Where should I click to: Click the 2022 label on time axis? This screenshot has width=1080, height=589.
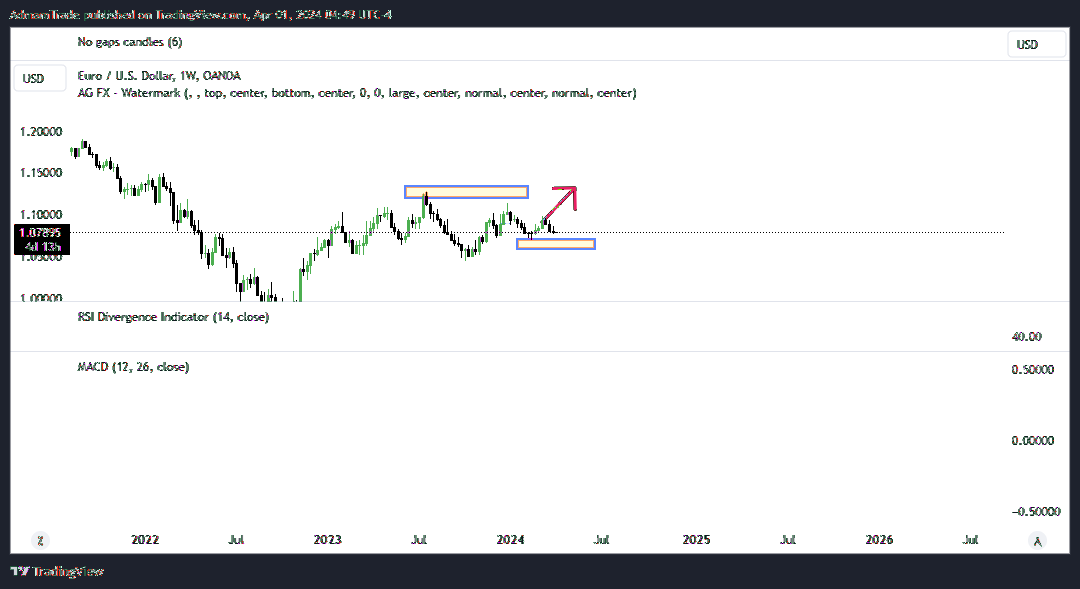[x=145, y=540]
